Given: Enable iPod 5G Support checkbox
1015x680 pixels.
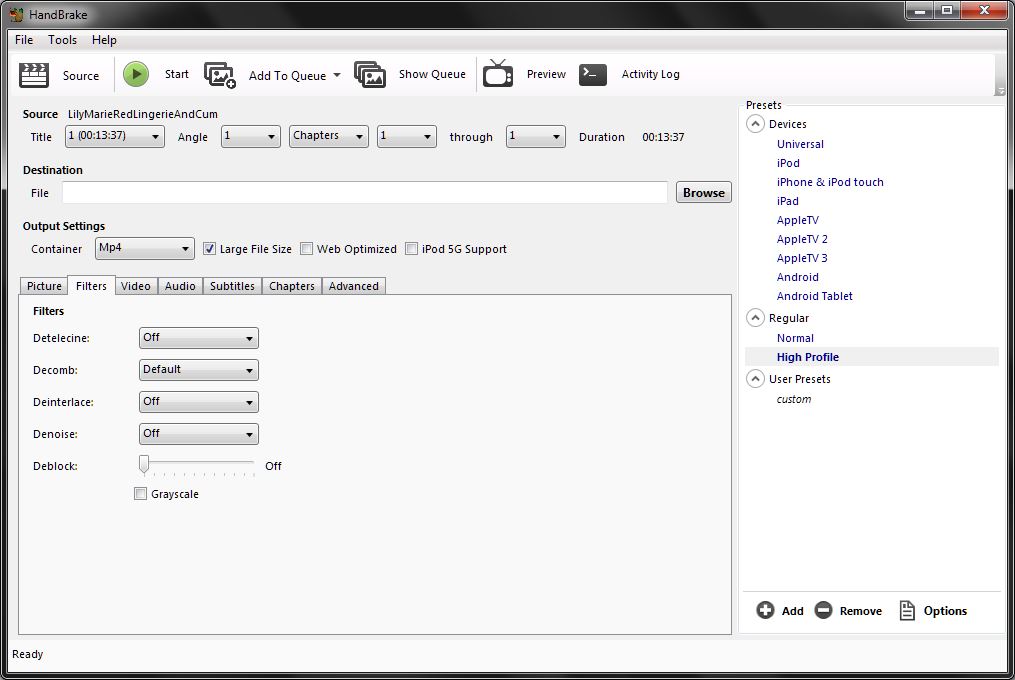Looking at the screenshot, I should pos(411,249).
